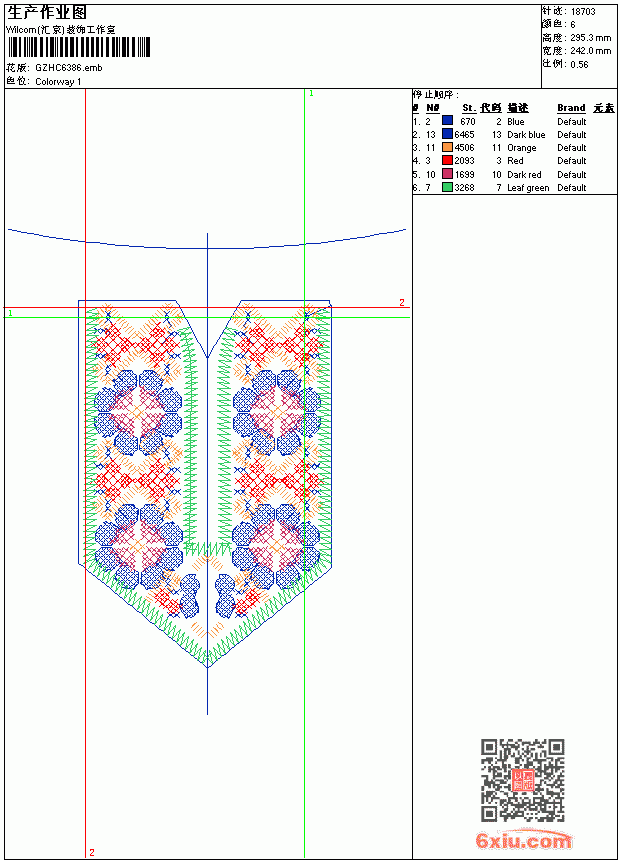The width and height of the screenshot is (620, 860).
Task: Click the stitch count value 18703
Action: tap(583, 12)
